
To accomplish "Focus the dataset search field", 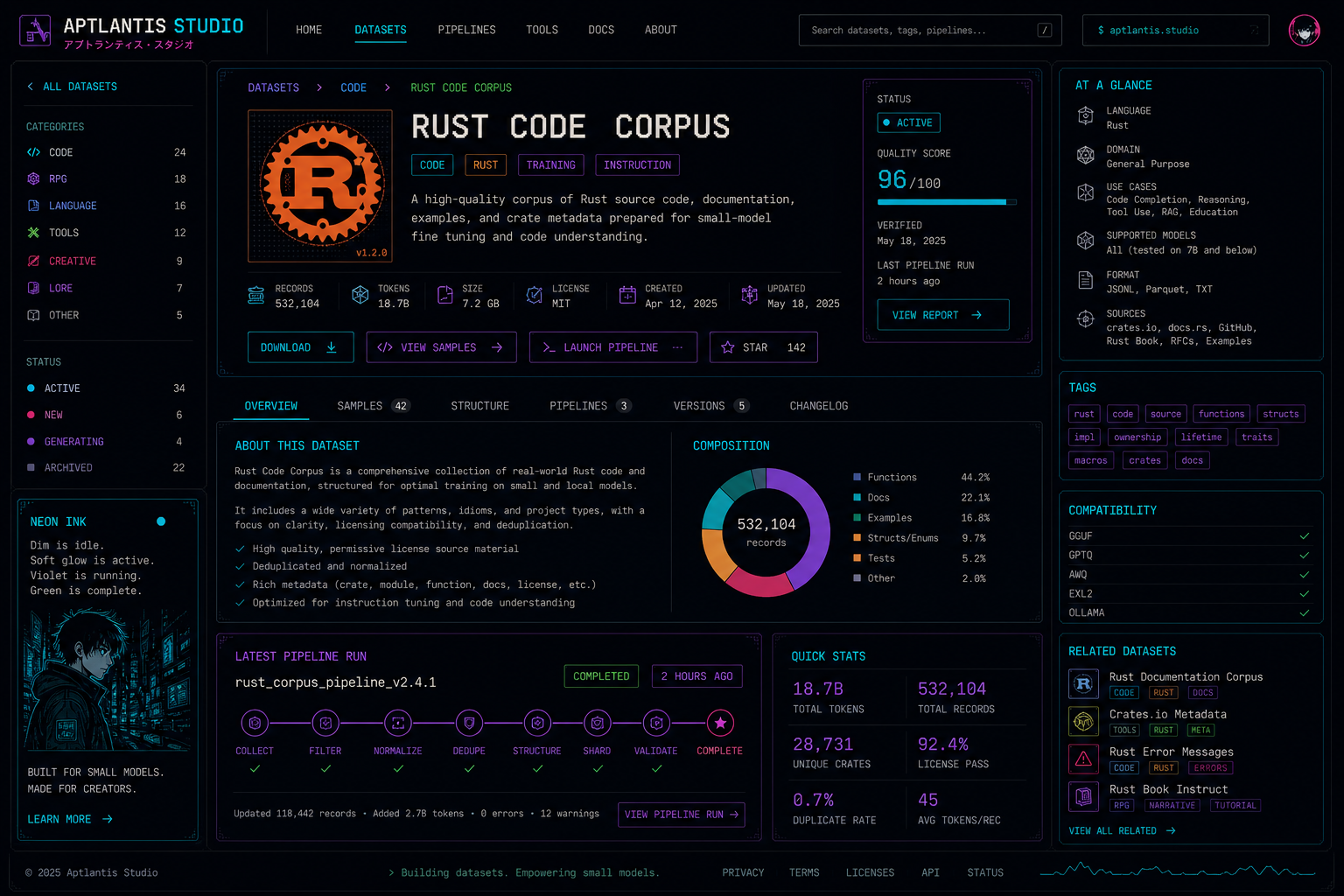I will pos(930,30).
